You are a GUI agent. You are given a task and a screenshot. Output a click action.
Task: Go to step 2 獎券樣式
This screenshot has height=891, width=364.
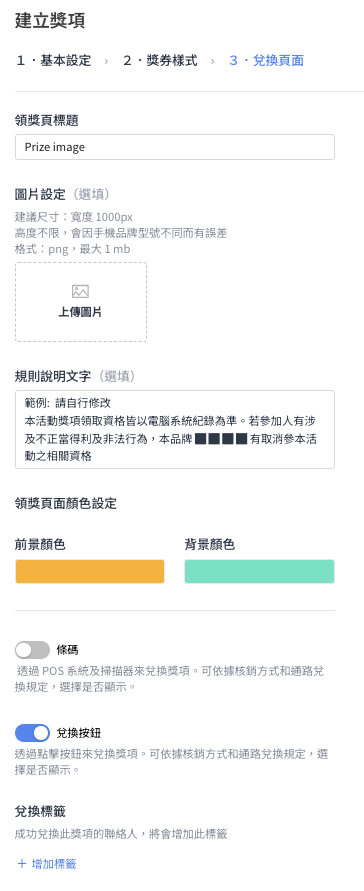coord(160,60)
